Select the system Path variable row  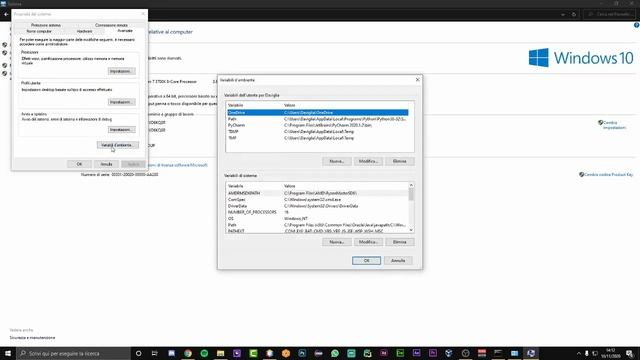[x=318, y=225]
